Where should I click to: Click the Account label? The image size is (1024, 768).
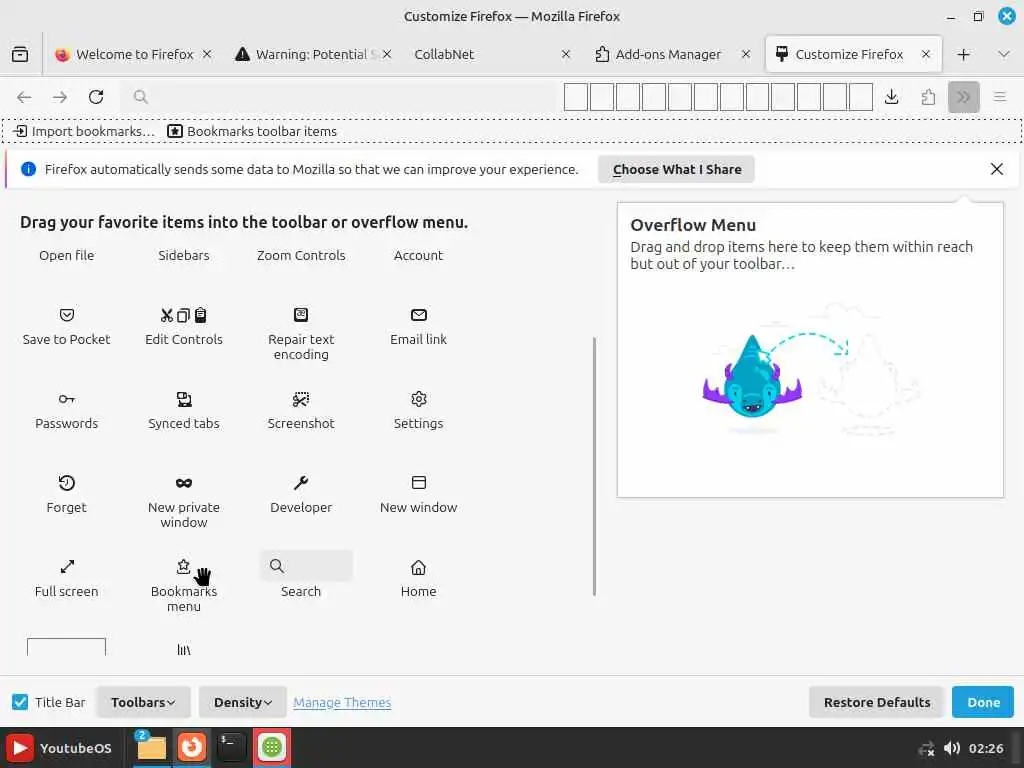click(418, 255)
